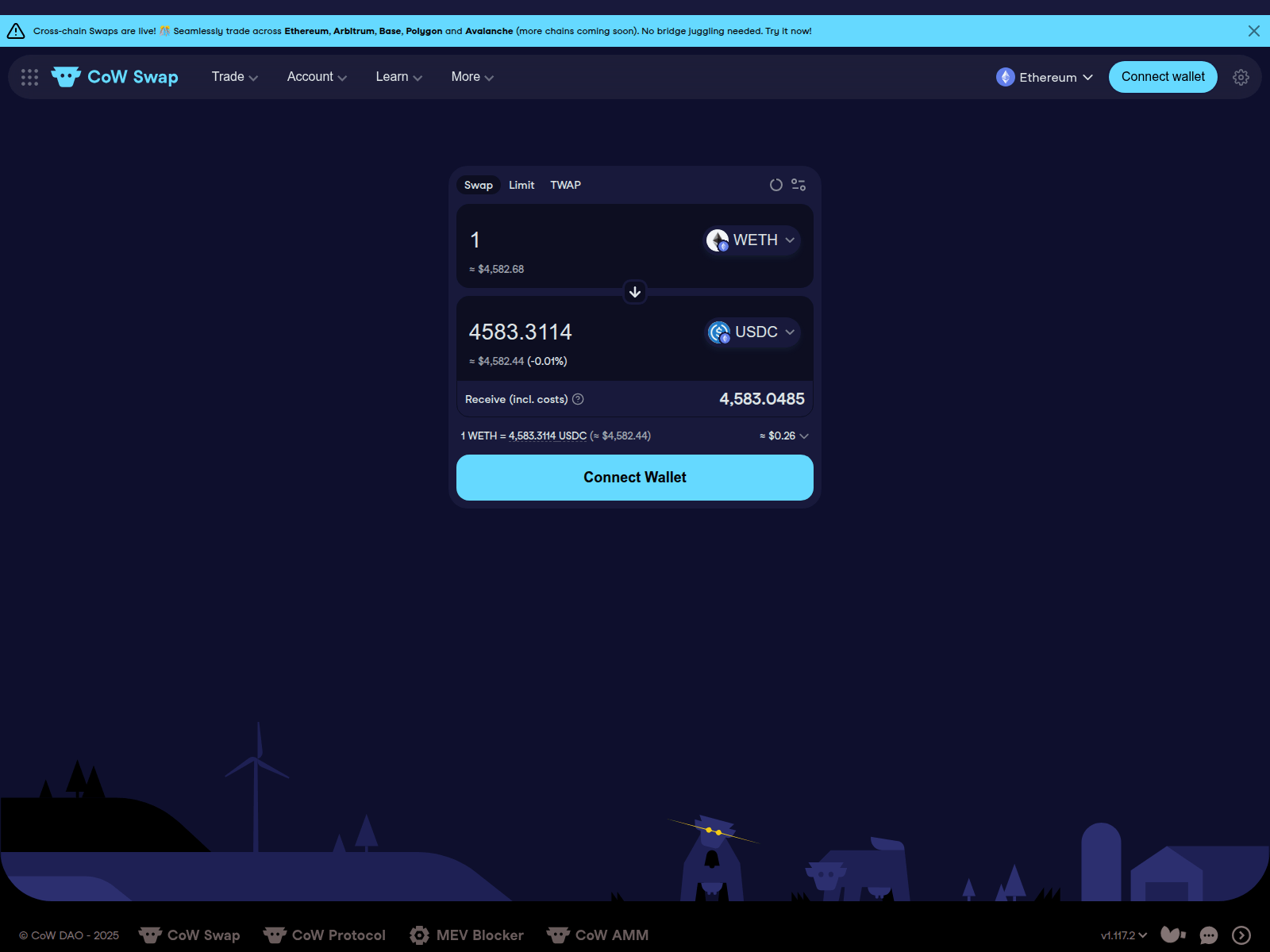The width and height of the screenshot is (1270, 952).
Task: Open the Ethereum network selector
Action: click(1045, 77)
